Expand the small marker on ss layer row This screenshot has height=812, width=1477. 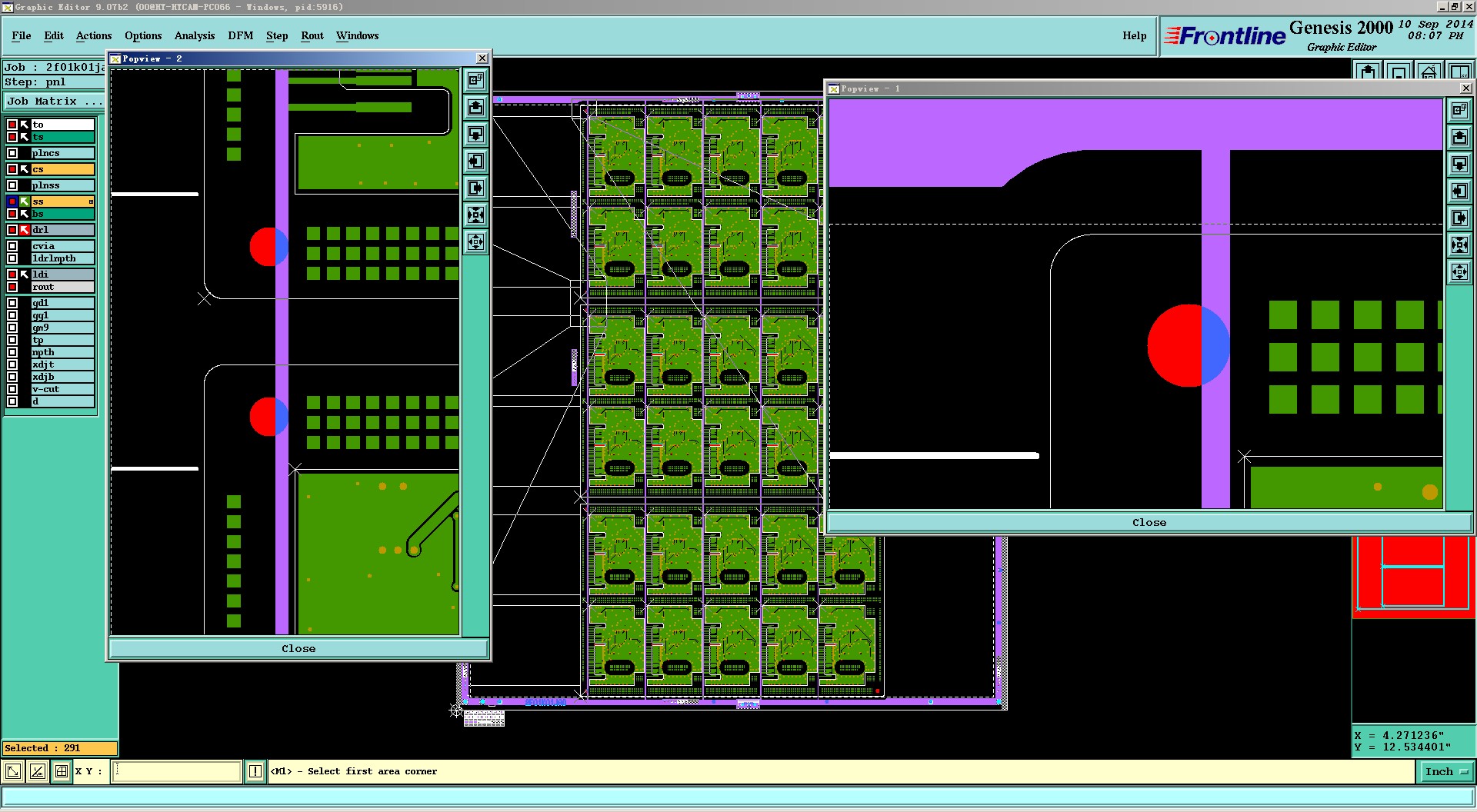coord(91,201)
